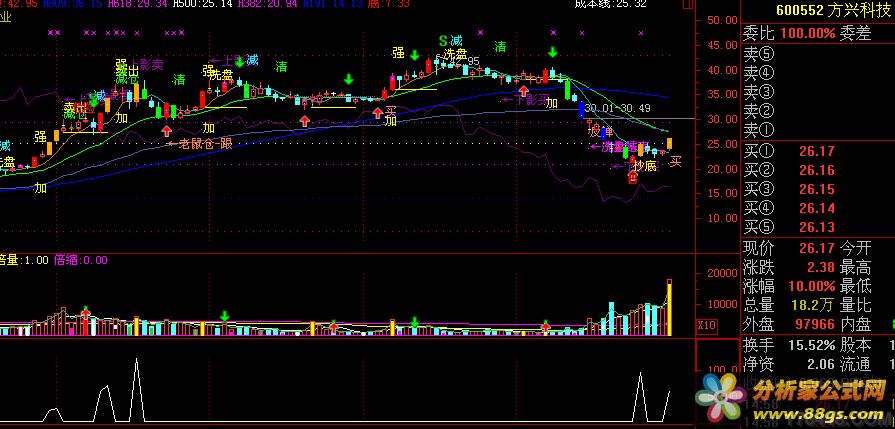The image size is (895, 429).
Task: Click the 内盘 label
Action: tap(856, 325)
